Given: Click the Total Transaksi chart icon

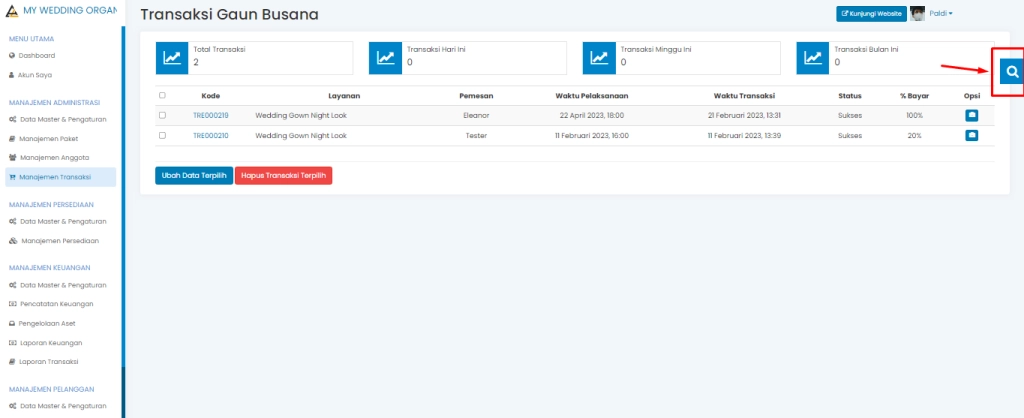Looking at the screenshot, I should [x=172, y=58].
